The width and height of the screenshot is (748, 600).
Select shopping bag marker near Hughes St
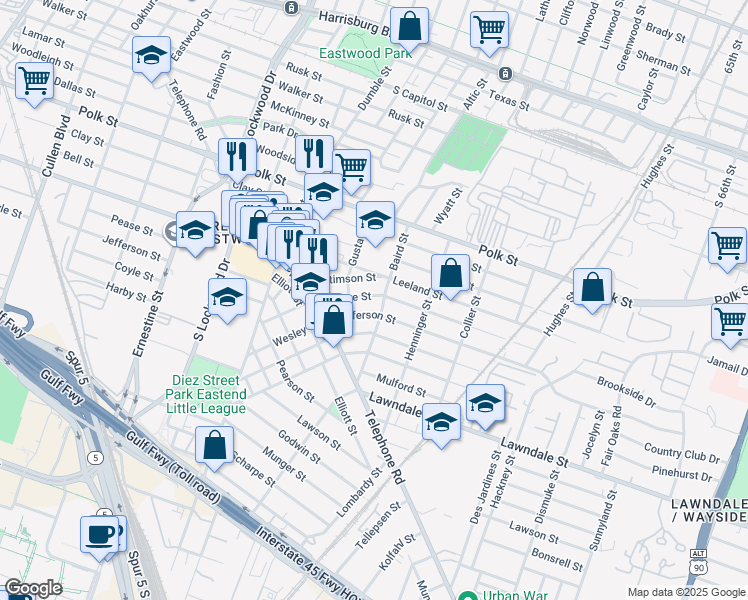click(x=593, y=287)
